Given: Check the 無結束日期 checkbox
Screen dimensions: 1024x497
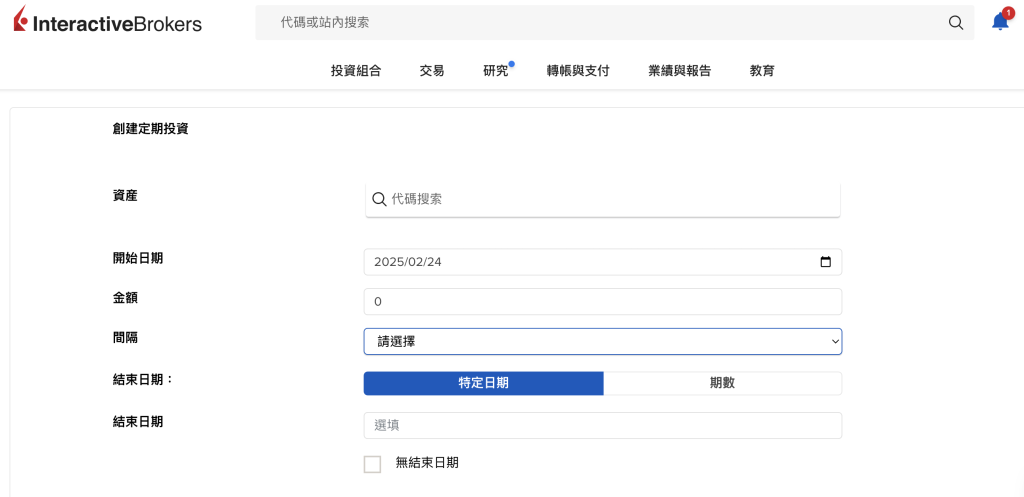Looking at the screenshot, I should pos(372,464).
